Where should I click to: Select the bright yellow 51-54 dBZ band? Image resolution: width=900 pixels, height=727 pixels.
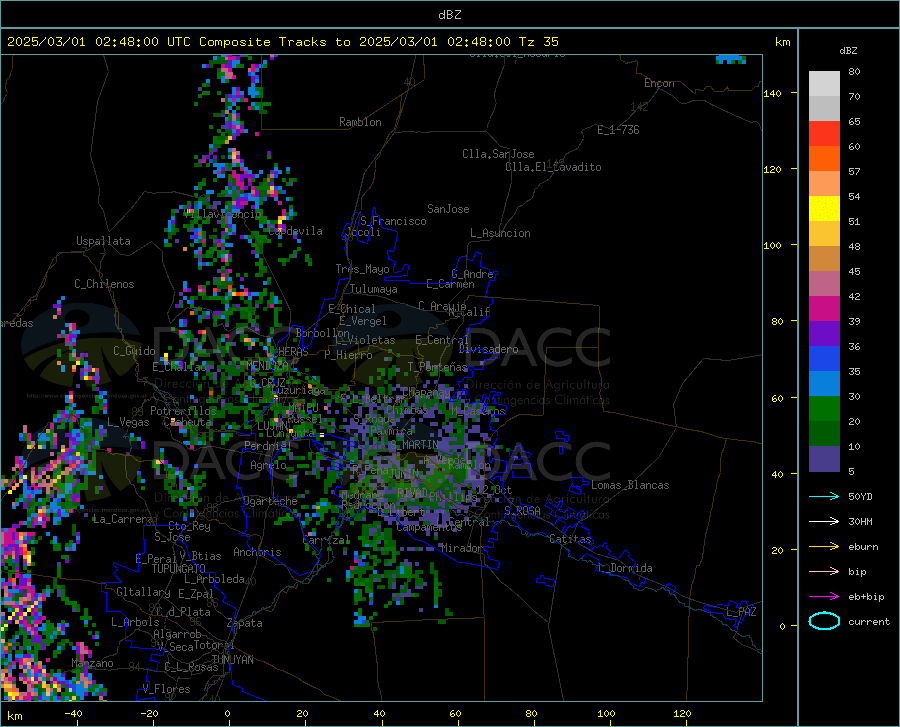point(824,208)
